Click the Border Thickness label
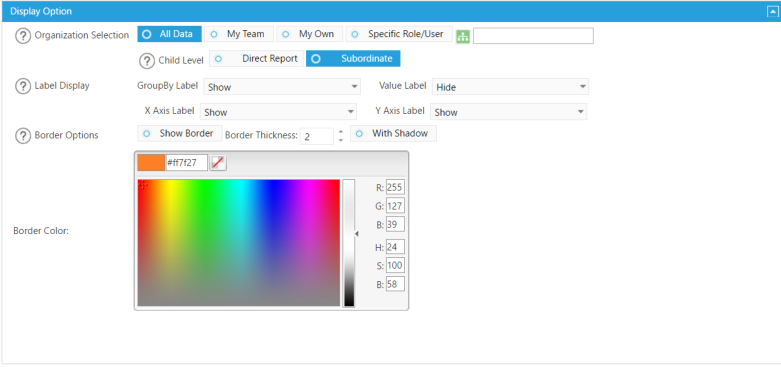 pos(261,135)
